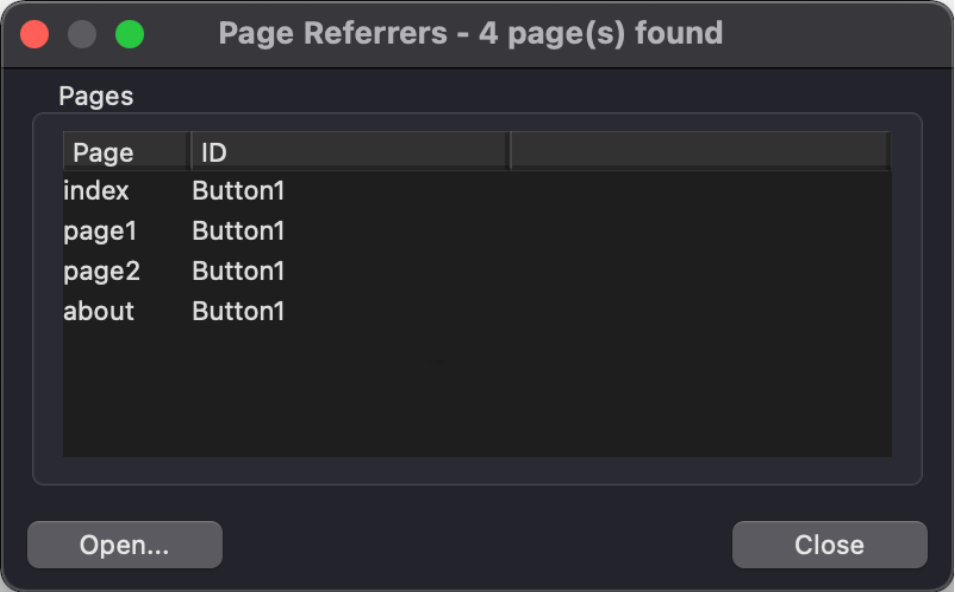The width and height of the screenshot is (955, 593).
Task: Click the empty area below the list rows
Action: (478, 395)
